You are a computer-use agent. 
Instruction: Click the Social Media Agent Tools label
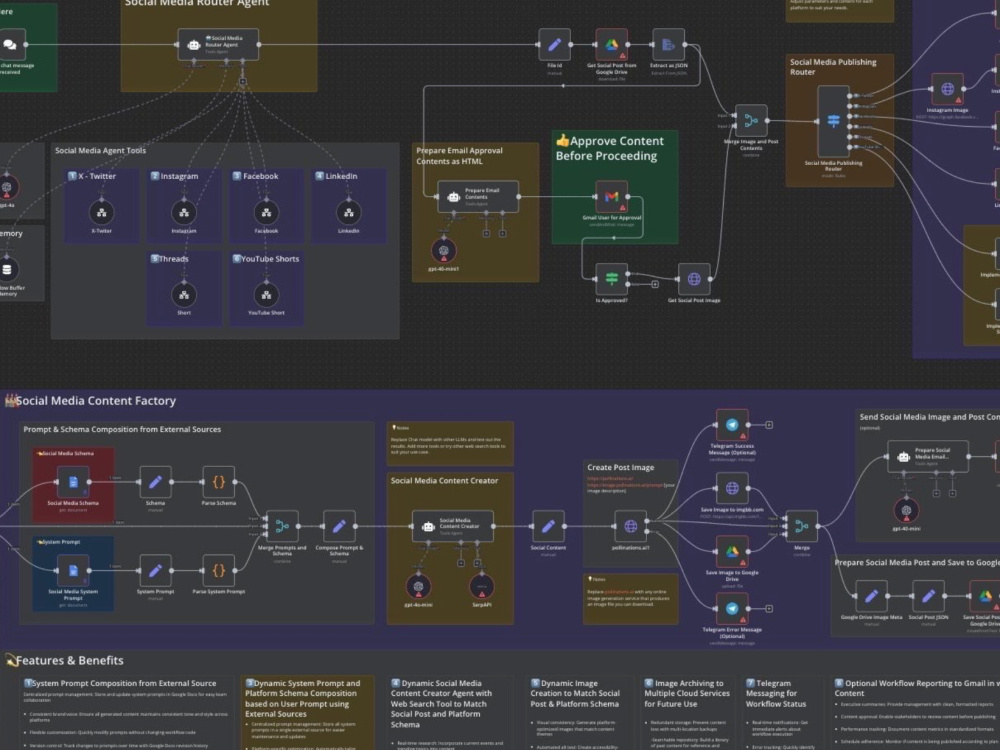[x=100, y=151]
